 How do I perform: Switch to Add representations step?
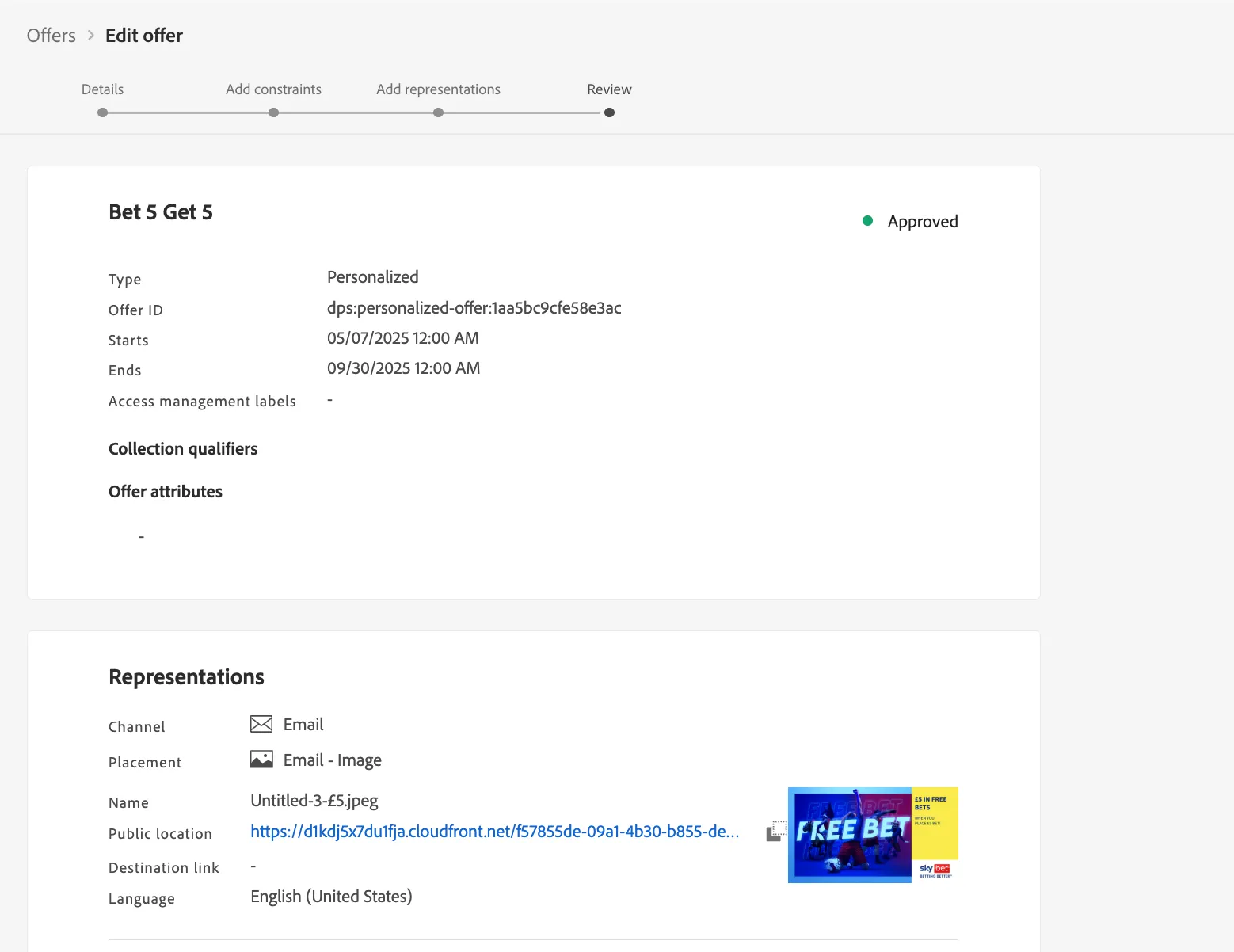pyautogui.click(x=438, y=89)
